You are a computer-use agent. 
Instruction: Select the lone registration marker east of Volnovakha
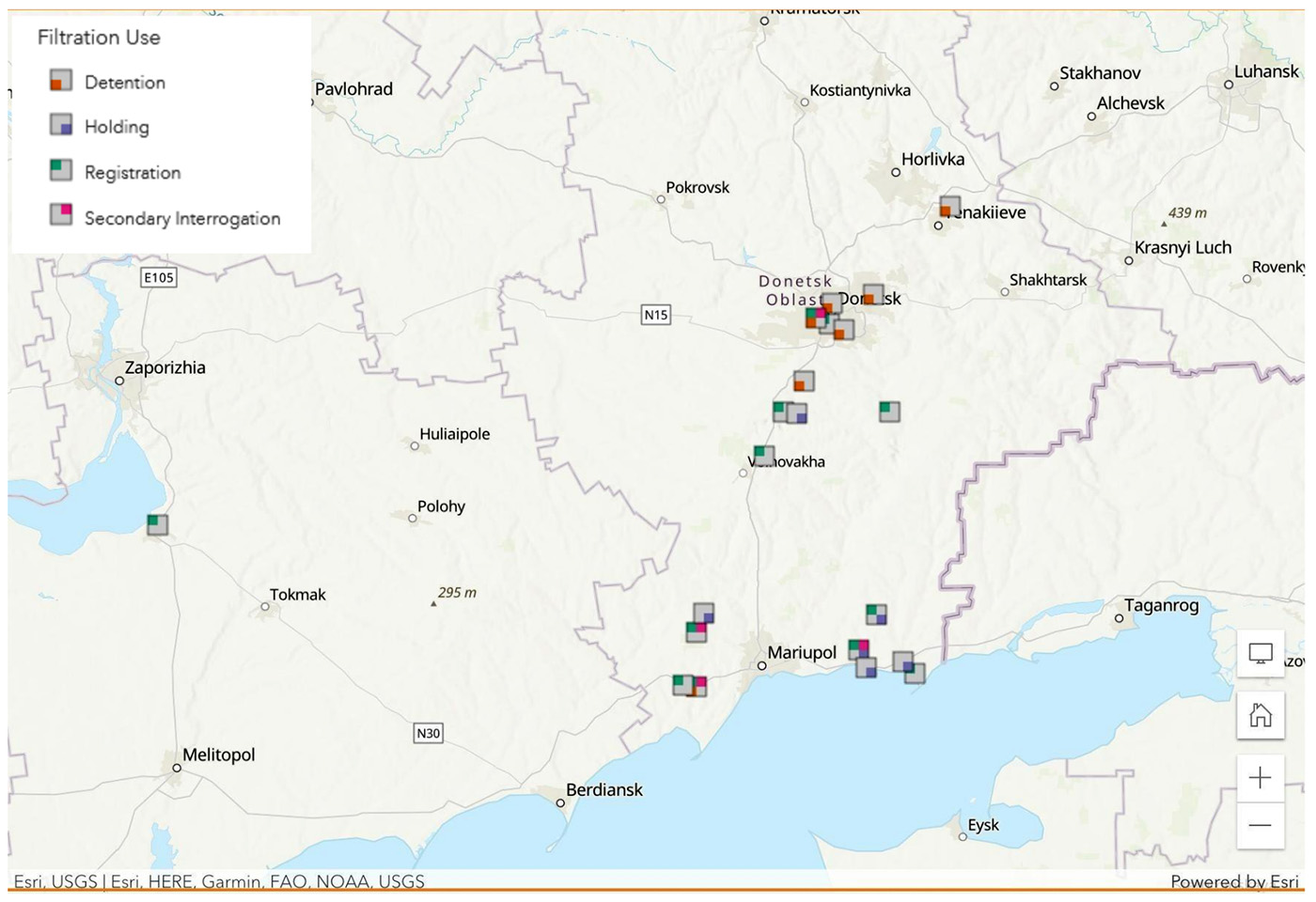889,411
